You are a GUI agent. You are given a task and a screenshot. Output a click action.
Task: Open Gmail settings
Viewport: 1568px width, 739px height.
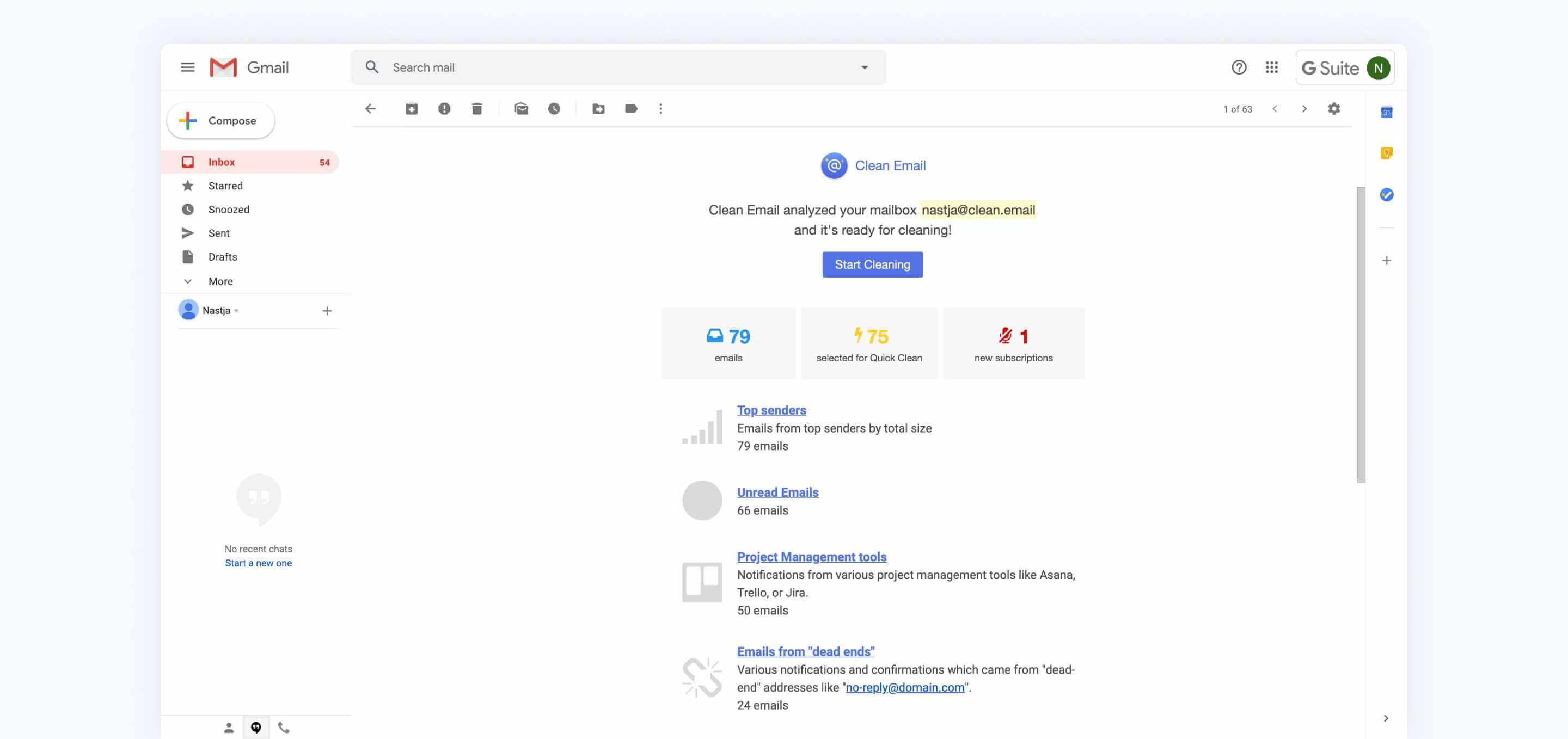point(1334,108)
